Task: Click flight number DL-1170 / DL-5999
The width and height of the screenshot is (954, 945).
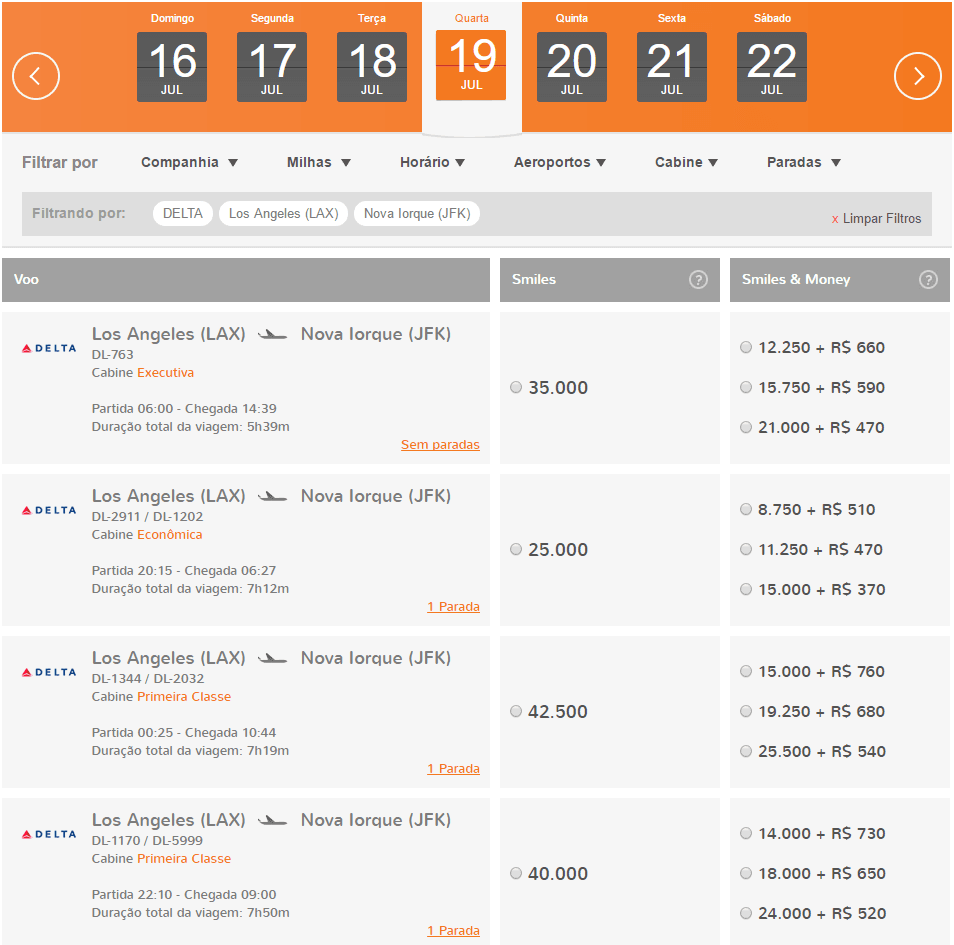Action: point(147,840)
